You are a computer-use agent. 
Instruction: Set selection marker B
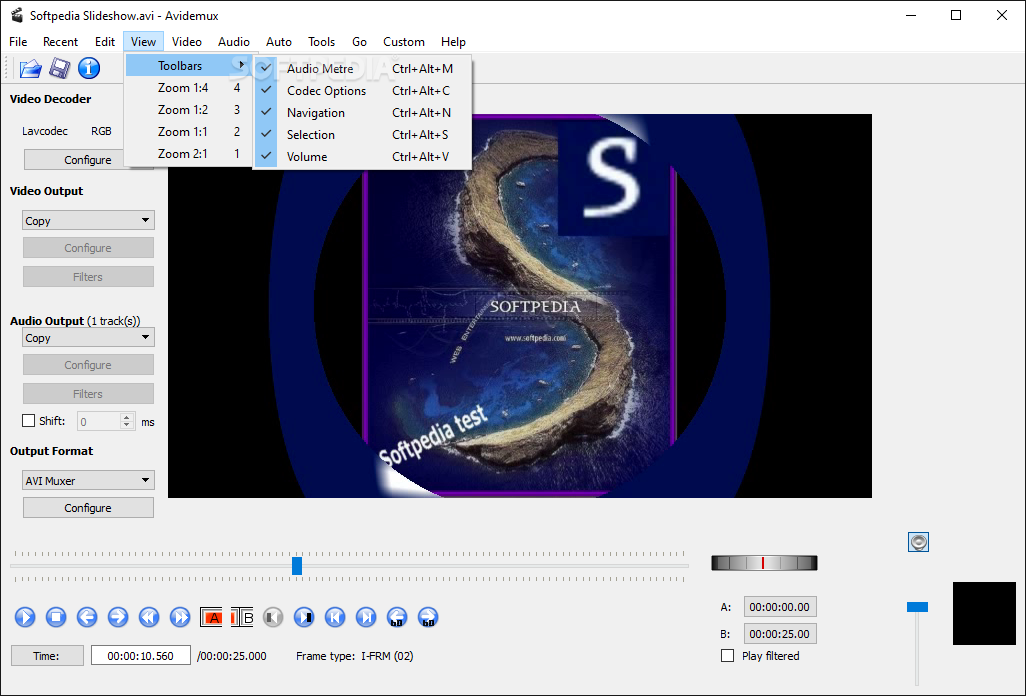(x=242, y=617)
